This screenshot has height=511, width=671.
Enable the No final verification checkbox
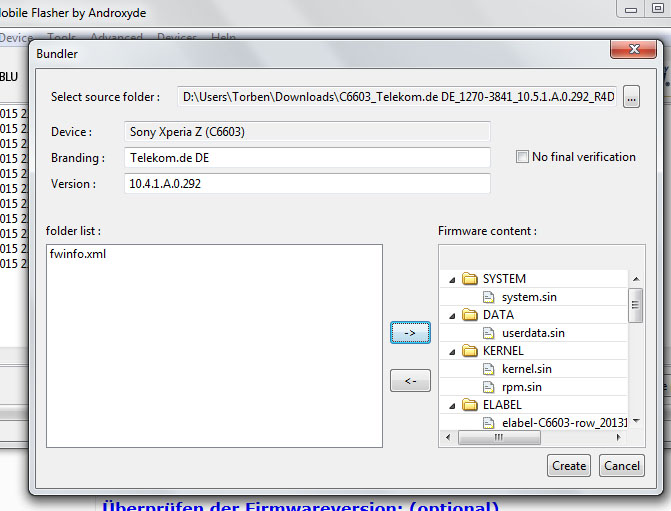pyautogui.click(x=522, y=157)
